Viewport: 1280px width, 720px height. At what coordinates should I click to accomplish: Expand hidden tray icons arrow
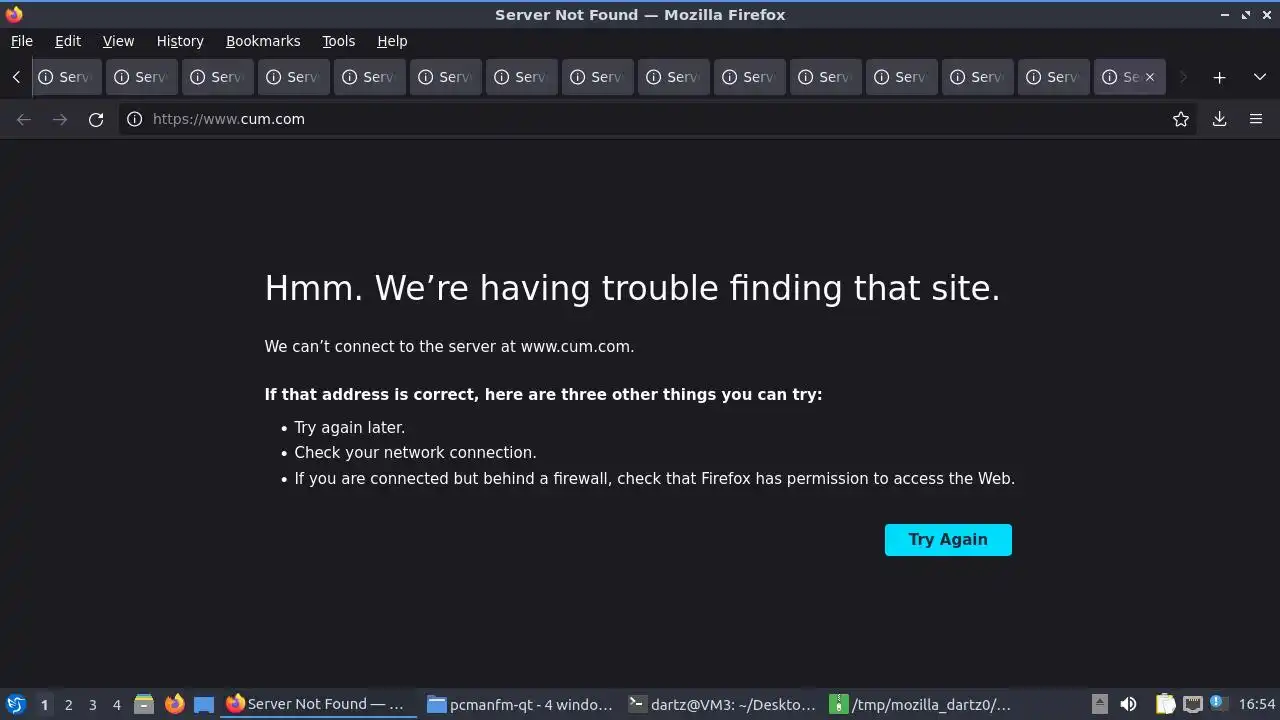(1099, 704)
